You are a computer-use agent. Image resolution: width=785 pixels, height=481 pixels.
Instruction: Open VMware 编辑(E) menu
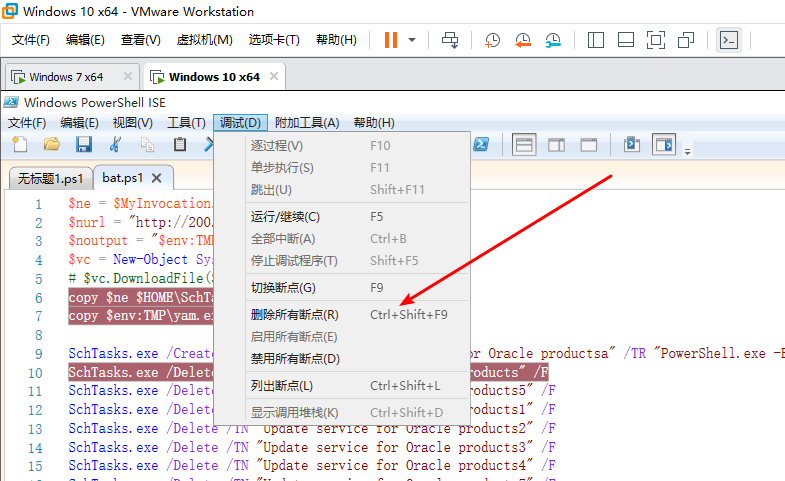tap(85, 40)
